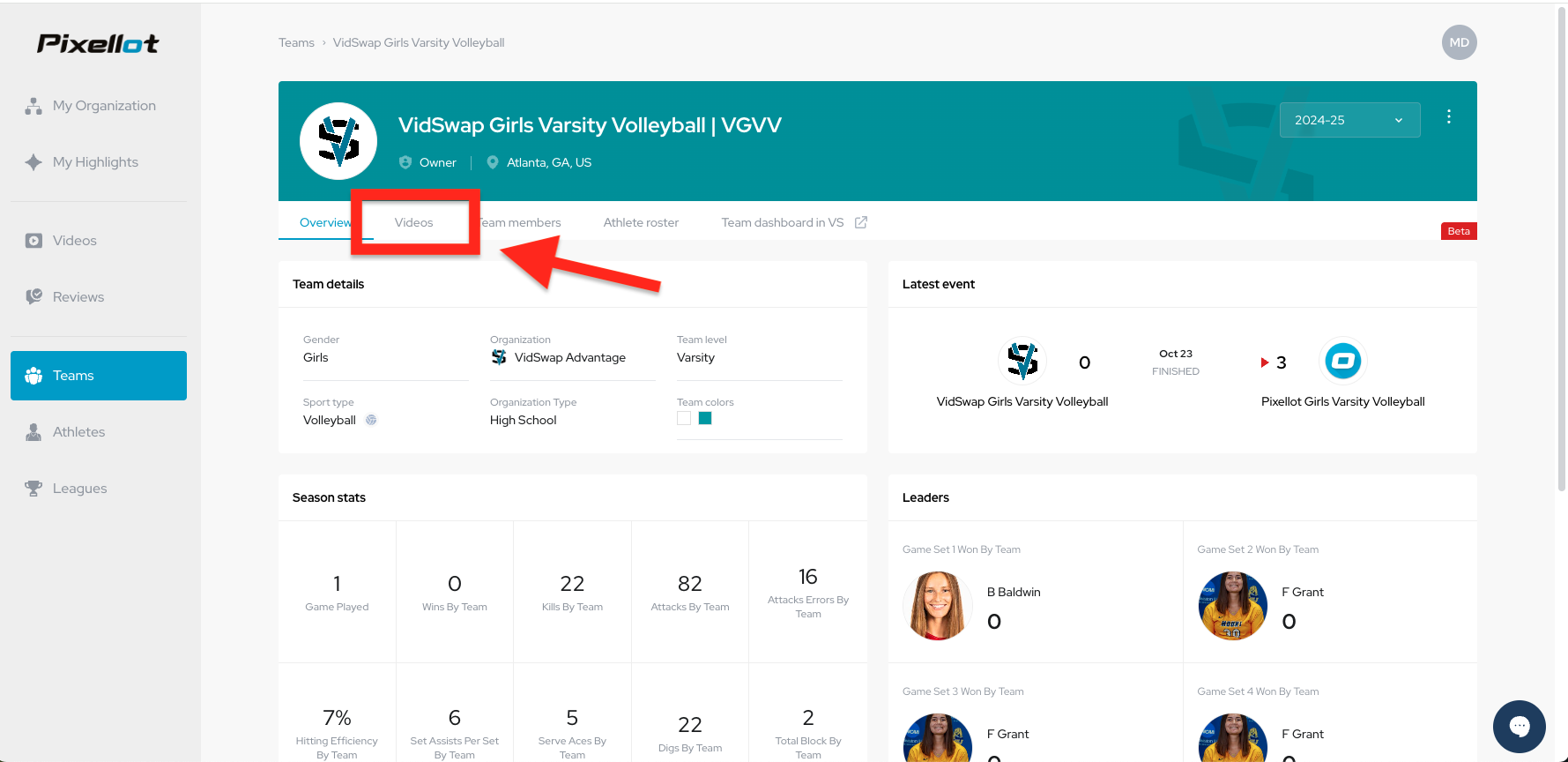Open team three-dot options menu
1568x762 pixels.
click(1448, 116)
